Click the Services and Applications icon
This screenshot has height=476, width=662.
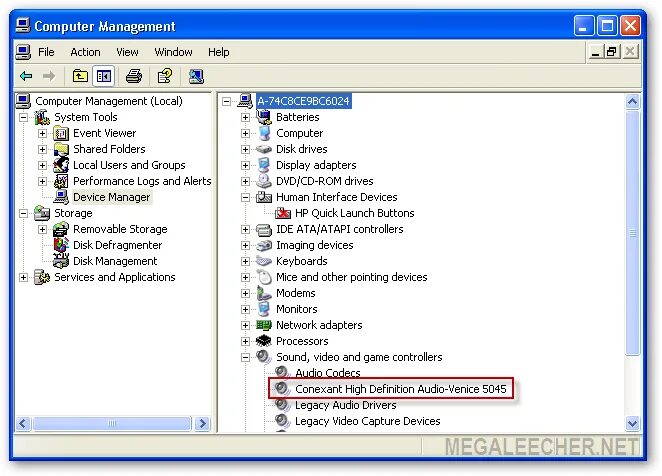[42, 277]
